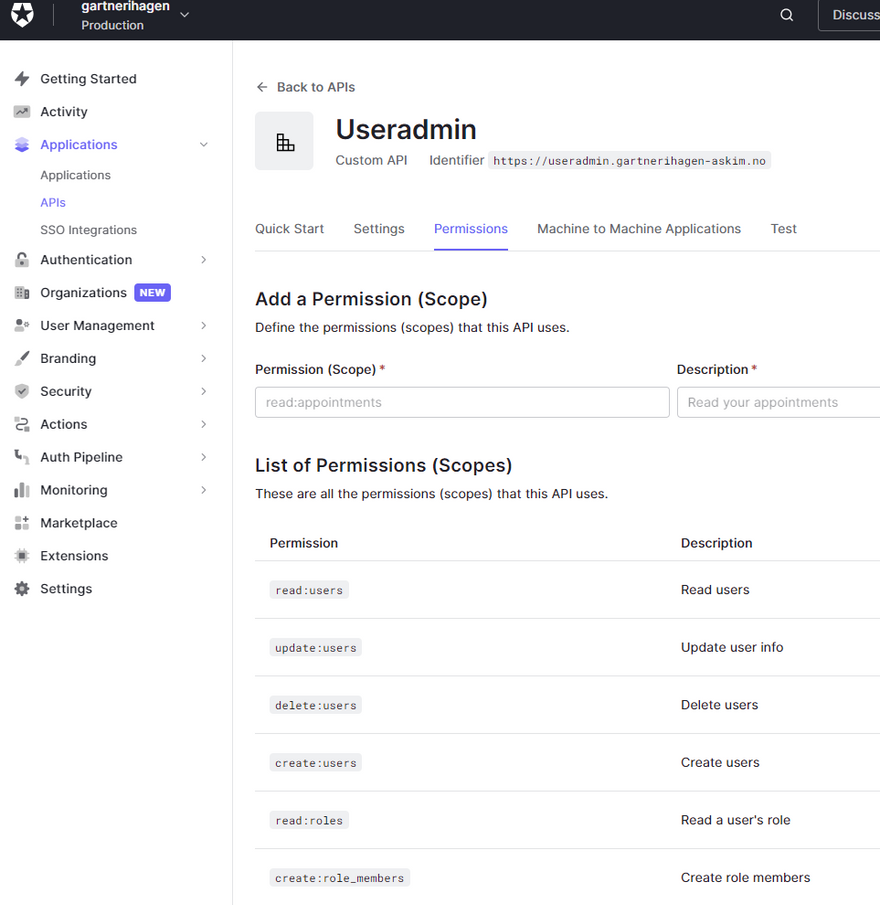The width and height of the screenshot is (880, 905).
Task: Click the Auth0 logo in the header
Action: [x=22, y=15]
